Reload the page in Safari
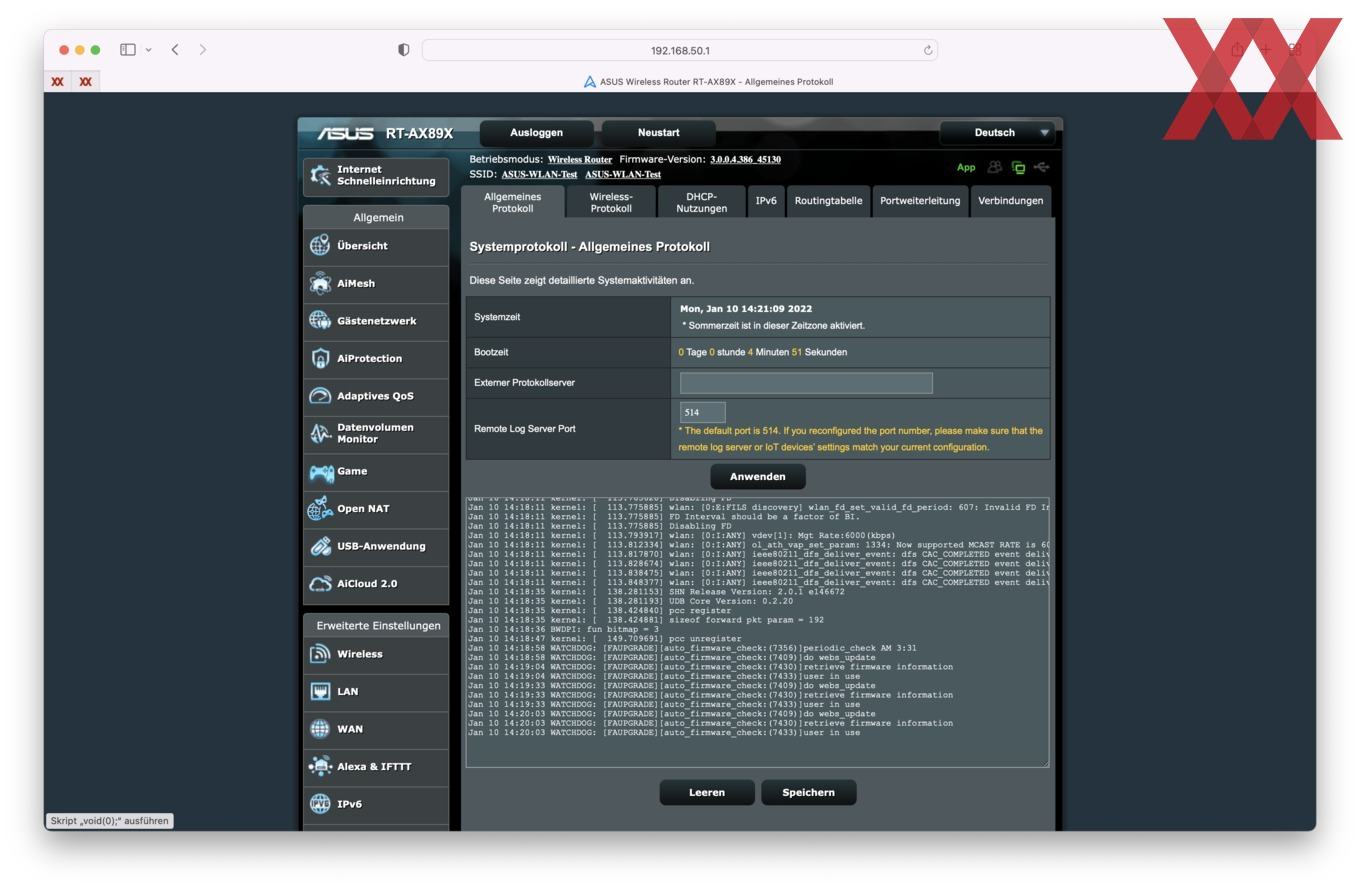Viewport: 1360px width, 889px height. 928,50
